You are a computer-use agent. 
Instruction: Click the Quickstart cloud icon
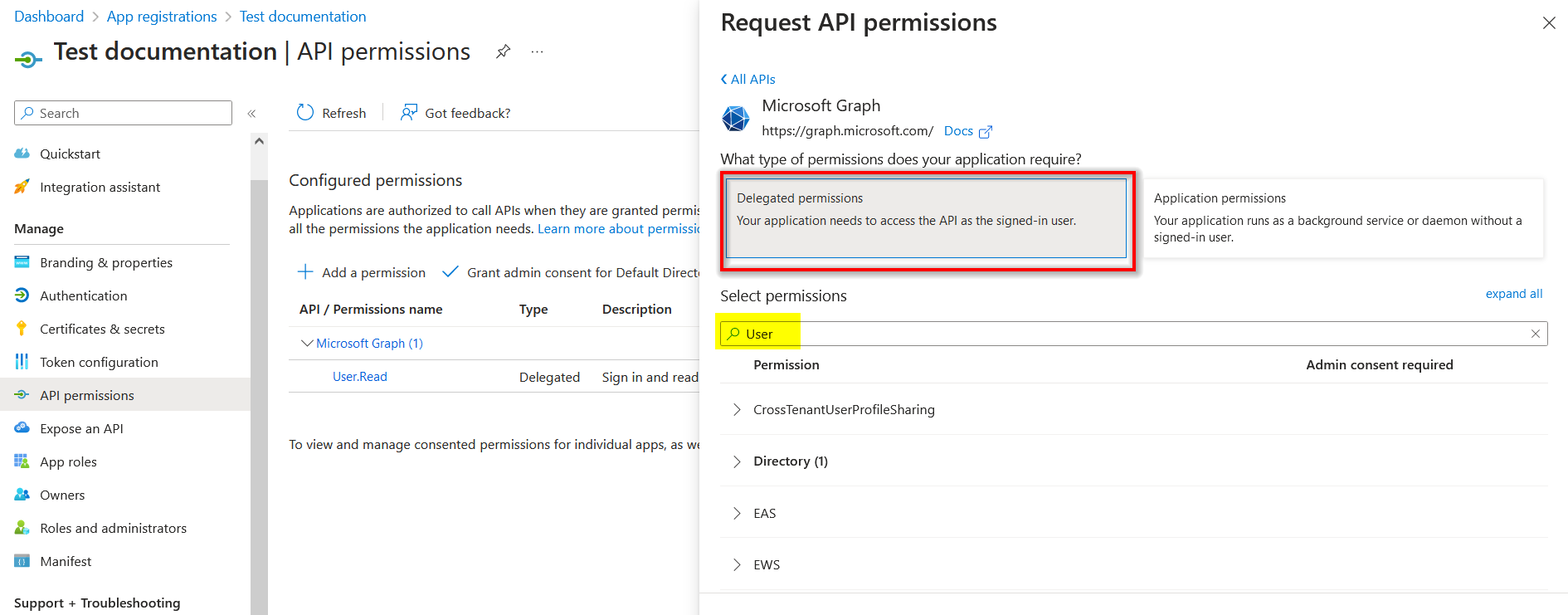(x=22, y=154)
